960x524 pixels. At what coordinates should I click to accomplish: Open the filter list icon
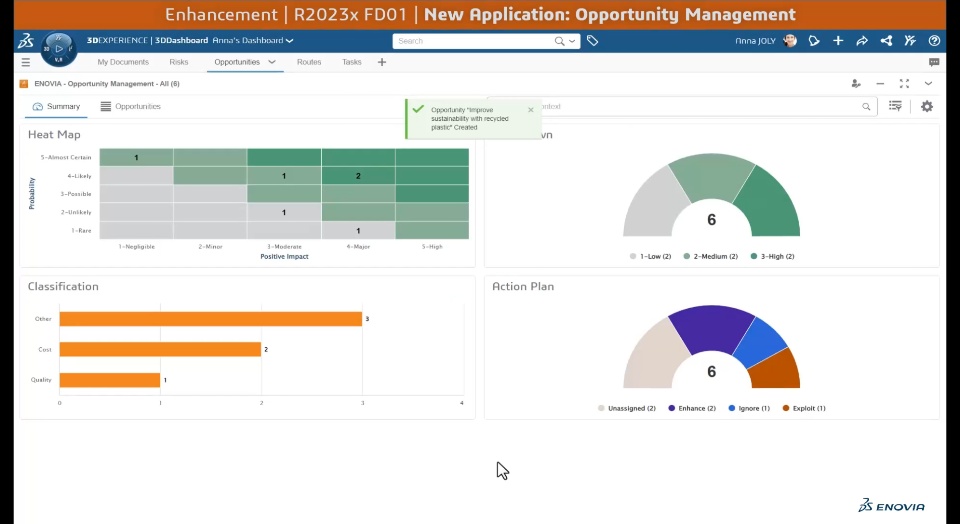[x=895, y=106]
